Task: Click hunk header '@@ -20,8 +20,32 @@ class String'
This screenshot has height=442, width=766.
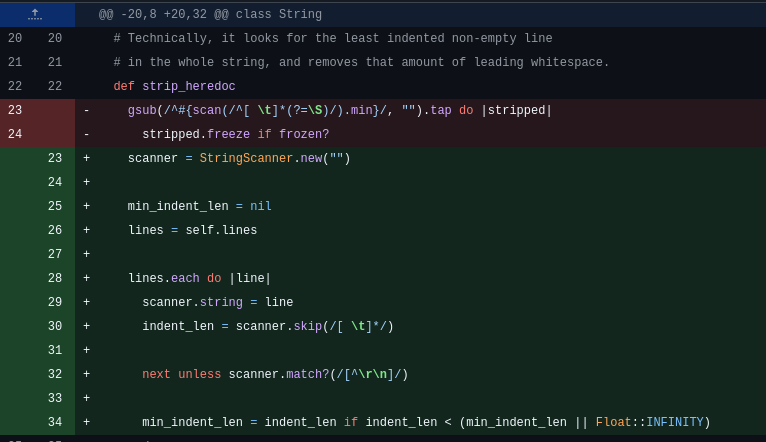Action: pos(210,14)
